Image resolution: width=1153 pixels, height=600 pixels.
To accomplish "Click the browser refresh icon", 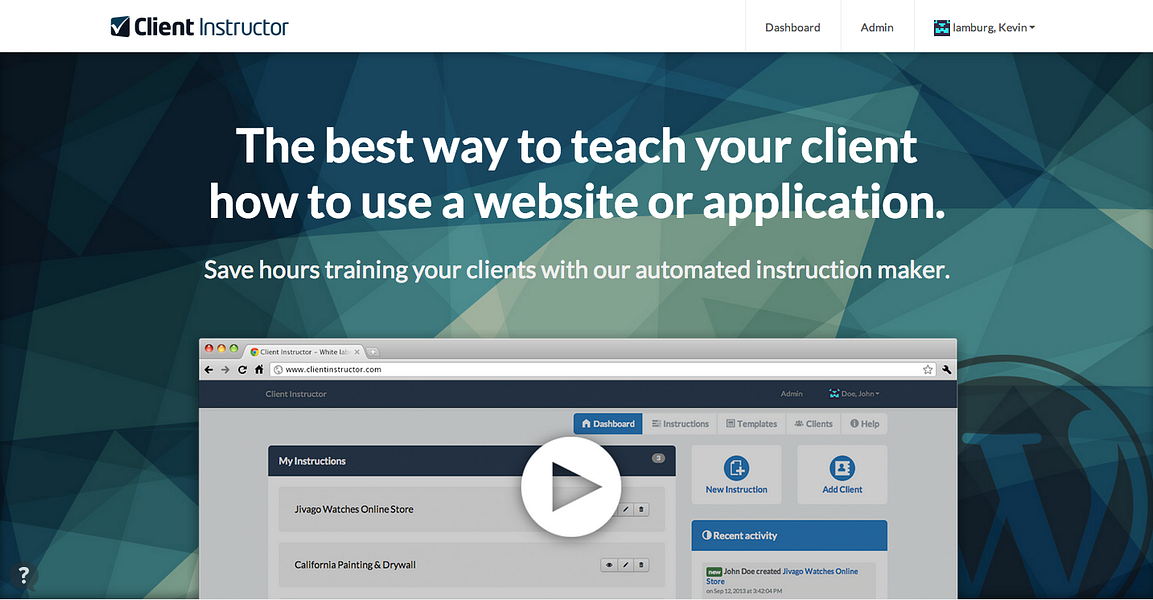I will (242, 369).
